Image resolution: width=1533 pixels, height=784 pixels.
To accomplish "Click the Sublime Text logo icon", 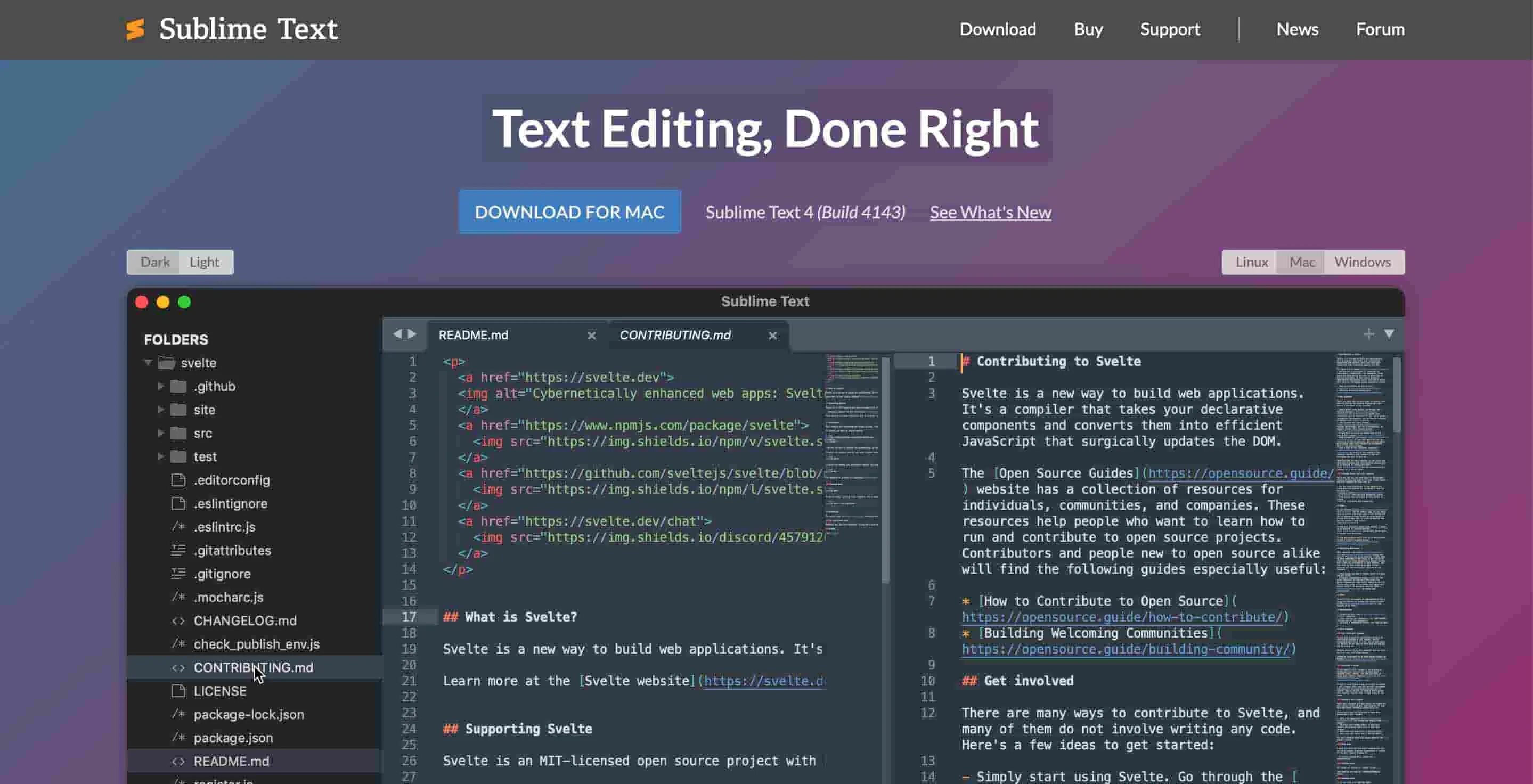I will coord(135,29).
